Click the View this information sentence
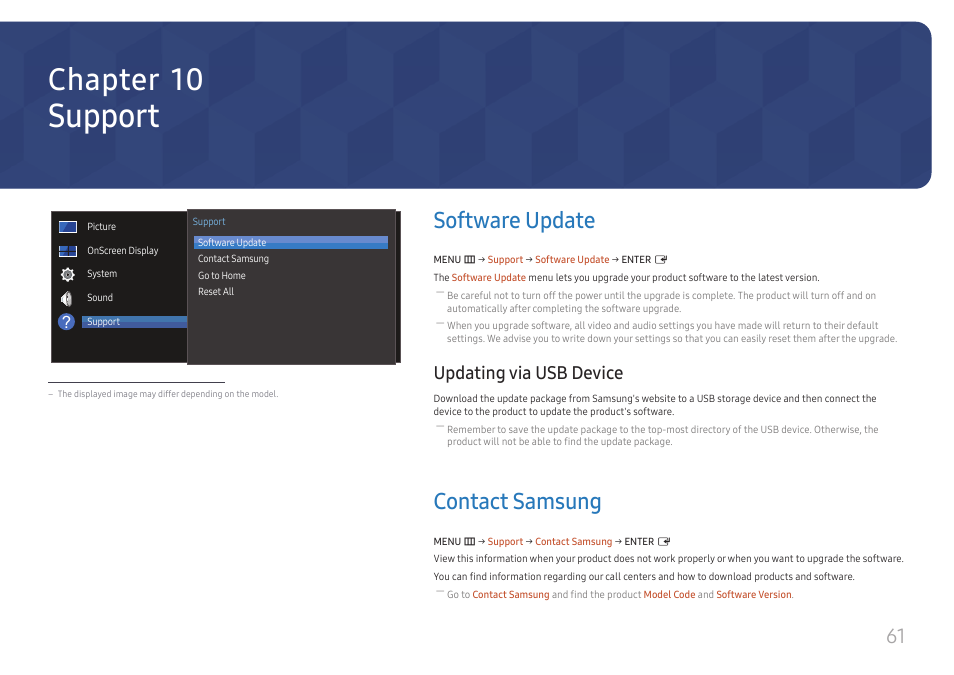Image resolution: width=954 pixels, height=675 pixels. point(668,559)
